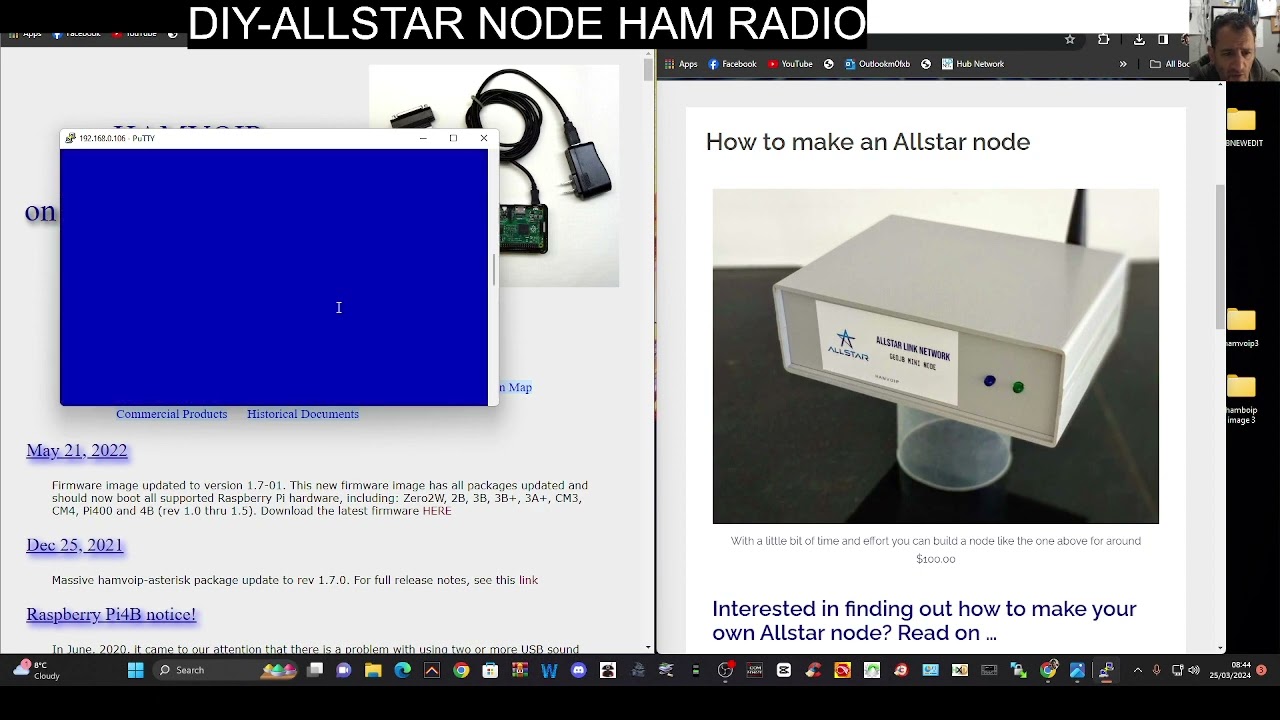Viewport: 1280px width, 720px height.
Task: Open WinRAR from the taskbar
Action: click(x=519, y=670)
